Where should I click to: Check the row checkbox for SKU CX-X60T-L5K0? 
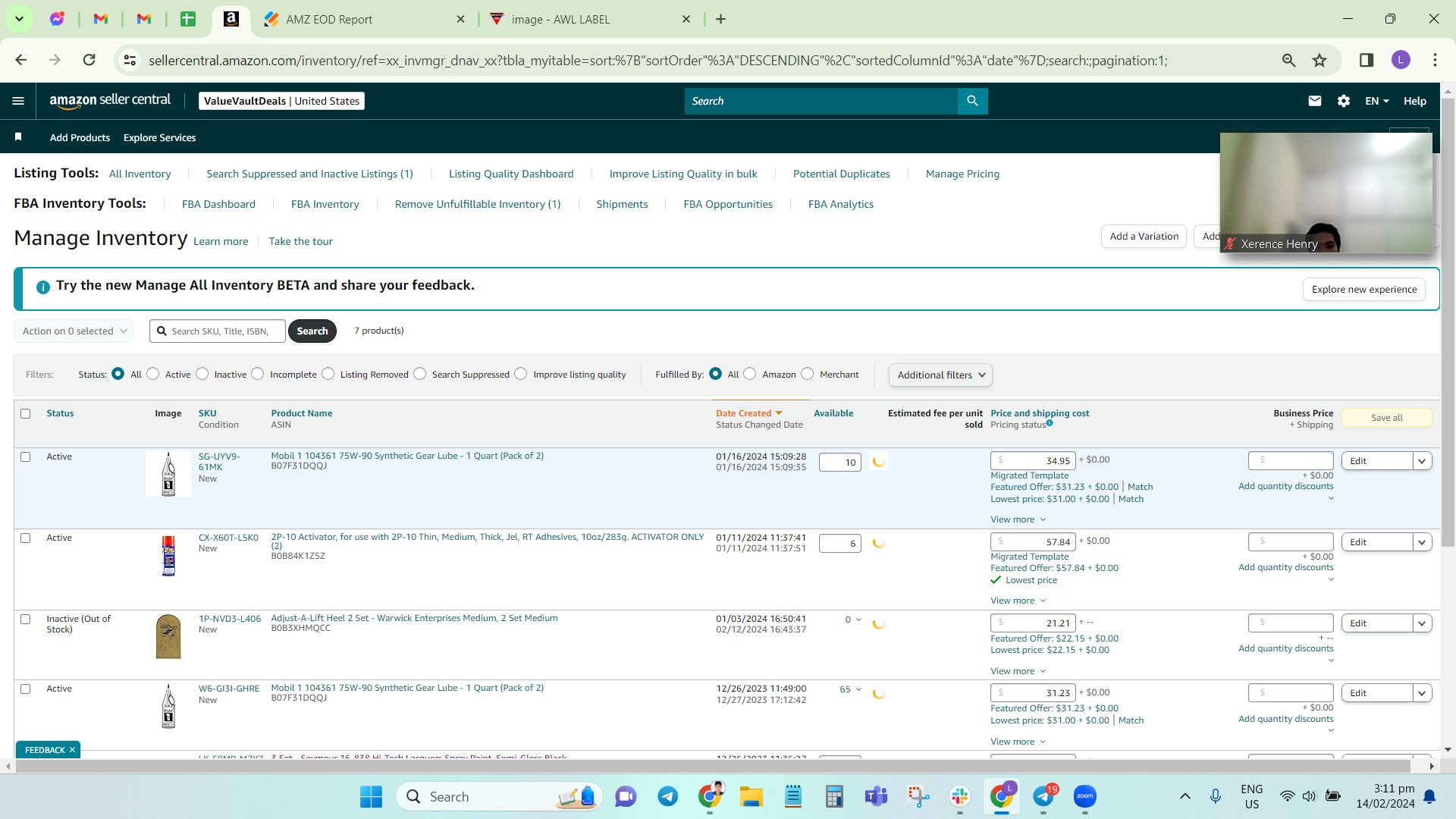26,538
